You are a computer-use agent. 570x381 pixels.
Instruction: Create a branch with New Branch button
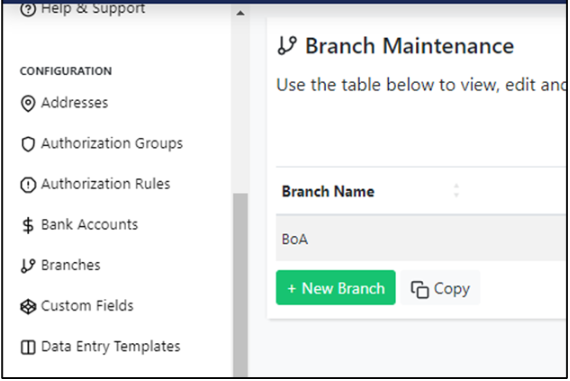pos(336,288)
